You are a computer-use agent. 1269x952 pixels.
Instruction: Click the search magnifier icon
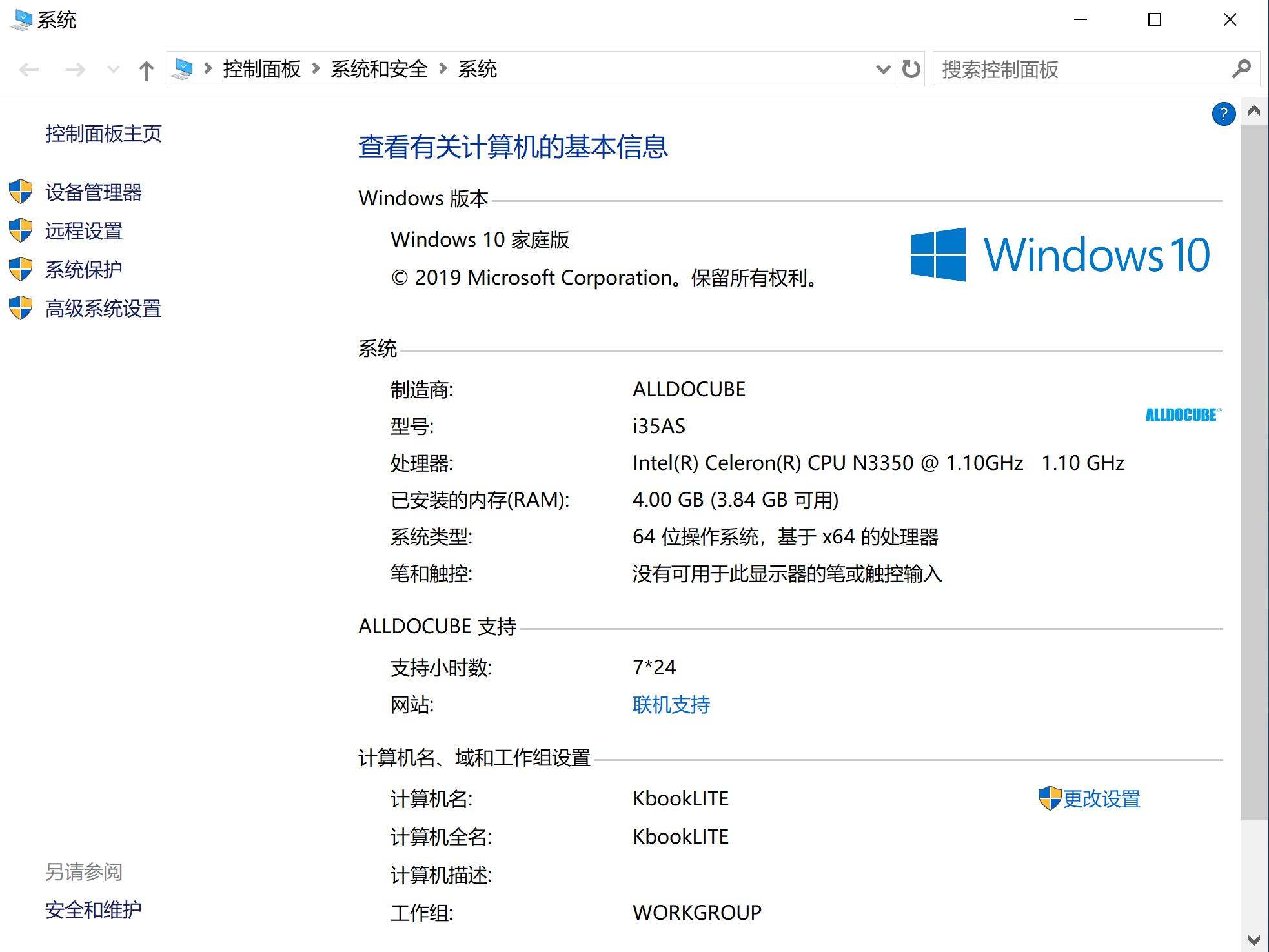point(1241,69)
